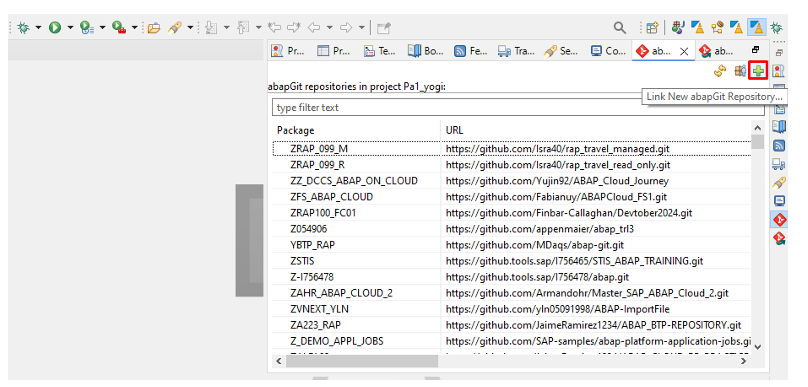The height and width of the screenshot is (387, 808).
Task: Open the Forward history dropdown arrow
Action: [x=361, y=28]
